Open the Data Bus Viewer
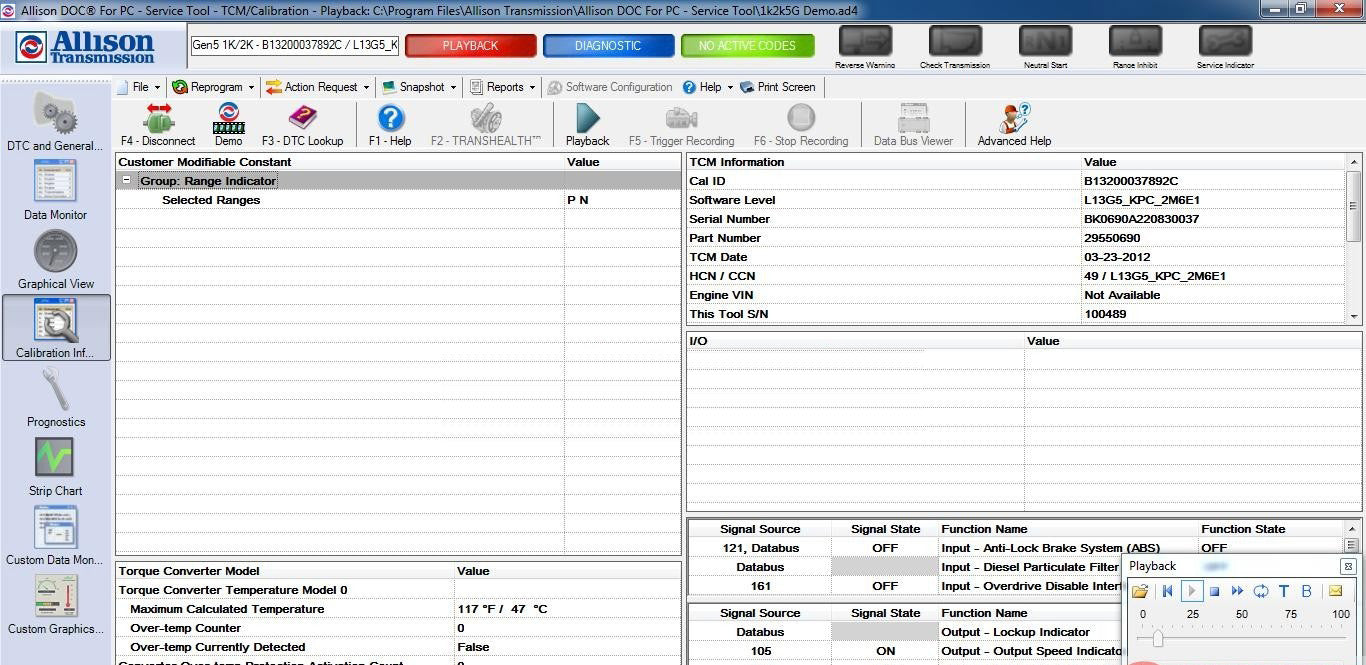Viewport: 1366px width, 665px height. coord(912,124)
